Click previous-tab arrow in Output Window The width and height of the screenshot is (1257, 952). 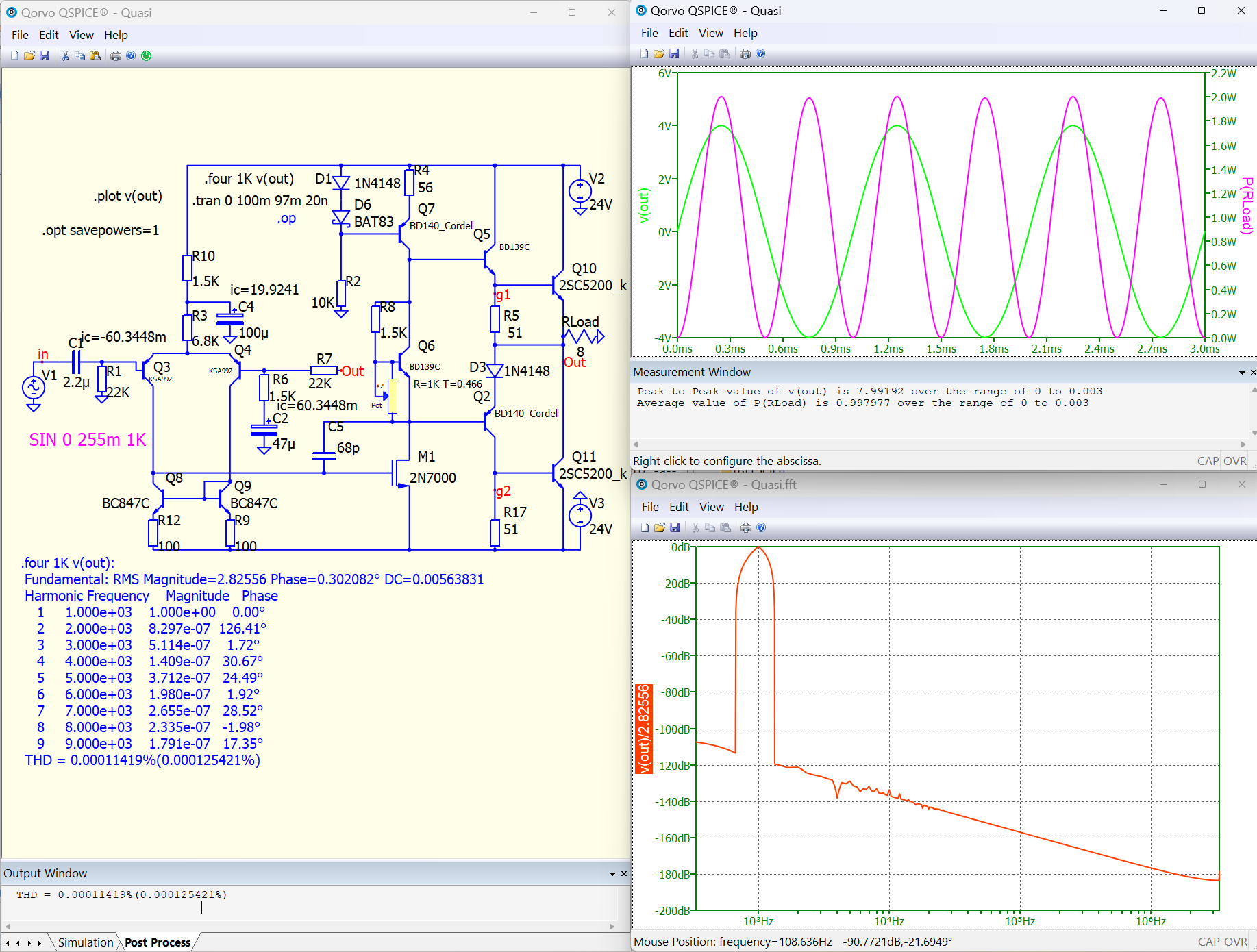tap(18, 943)
